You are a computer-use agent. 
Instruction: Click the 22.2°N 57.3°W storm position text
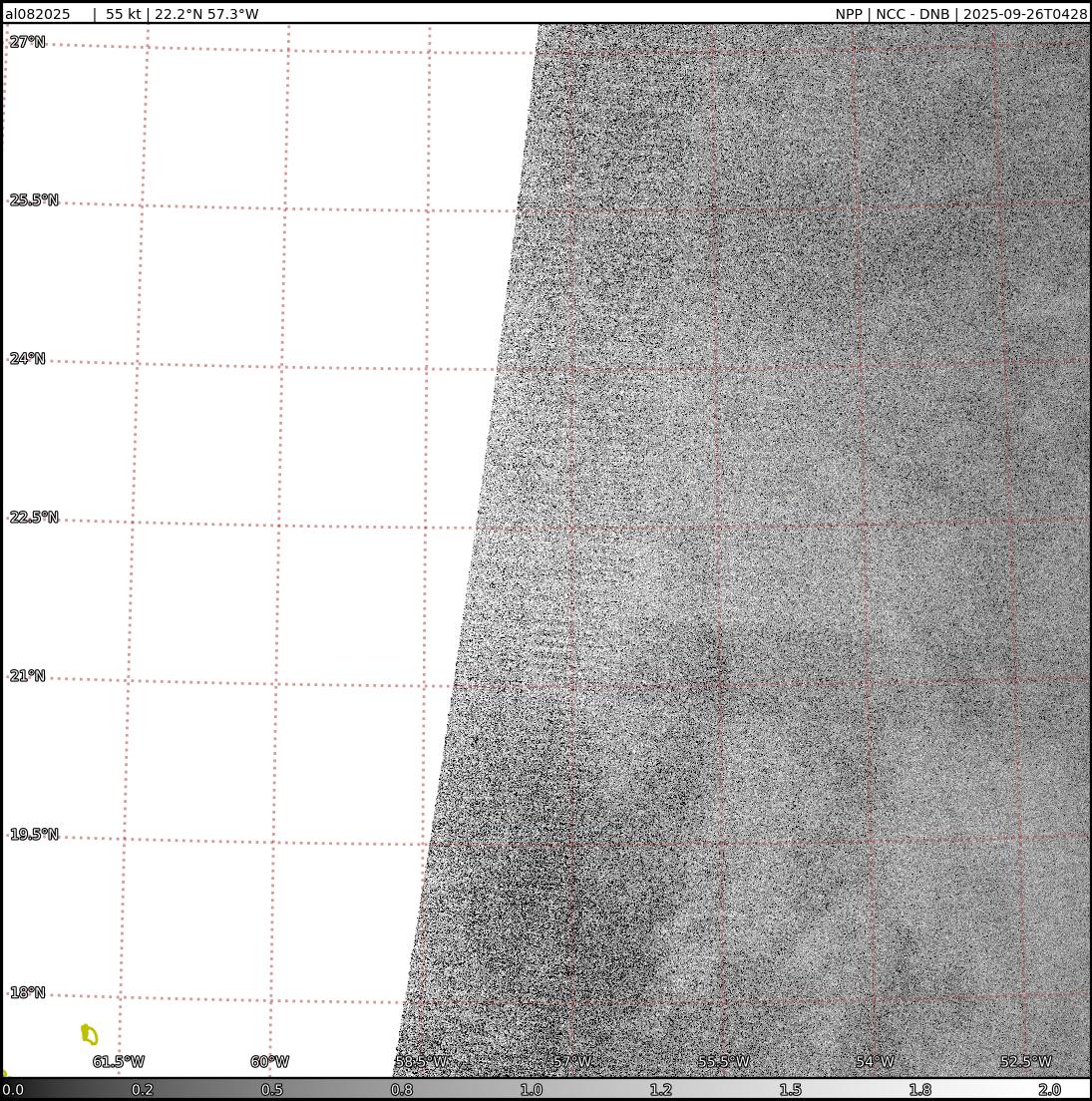[x=206, y=14]
